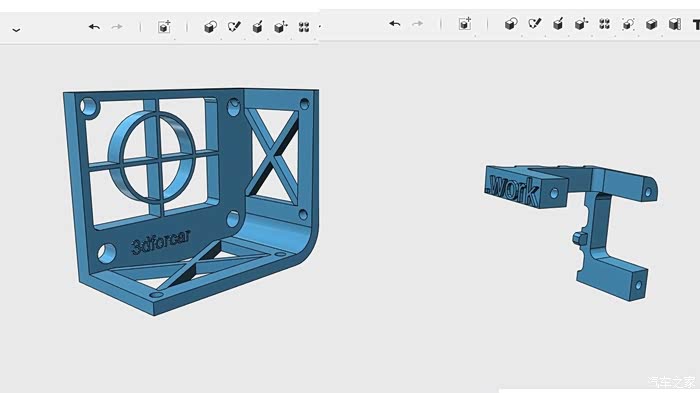Screen dimensions: 700x393
Task: Choose the split cube tool next to the T
Action: point(675,24)
